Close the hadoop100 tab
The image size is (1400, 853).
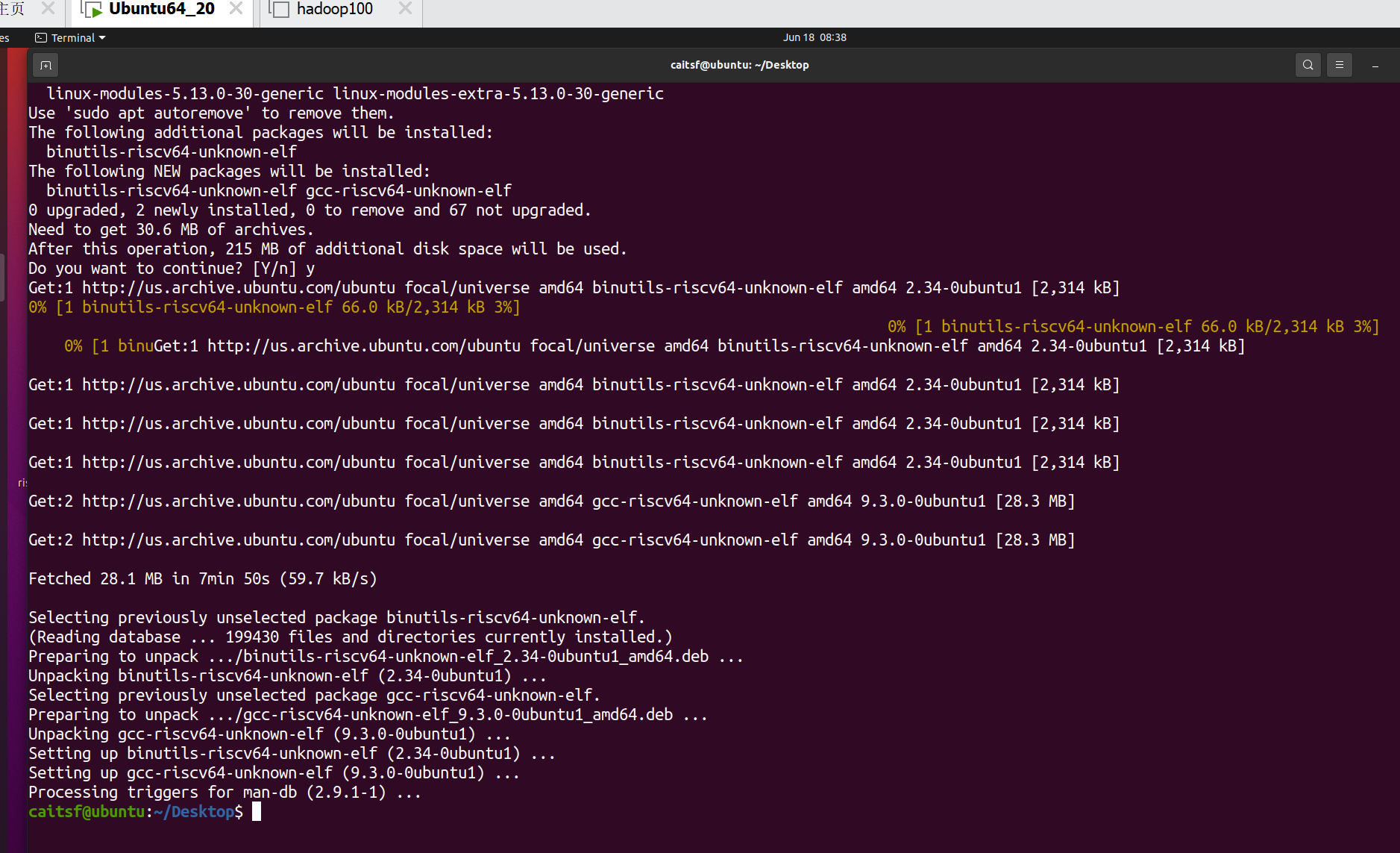tap(405, 8)
